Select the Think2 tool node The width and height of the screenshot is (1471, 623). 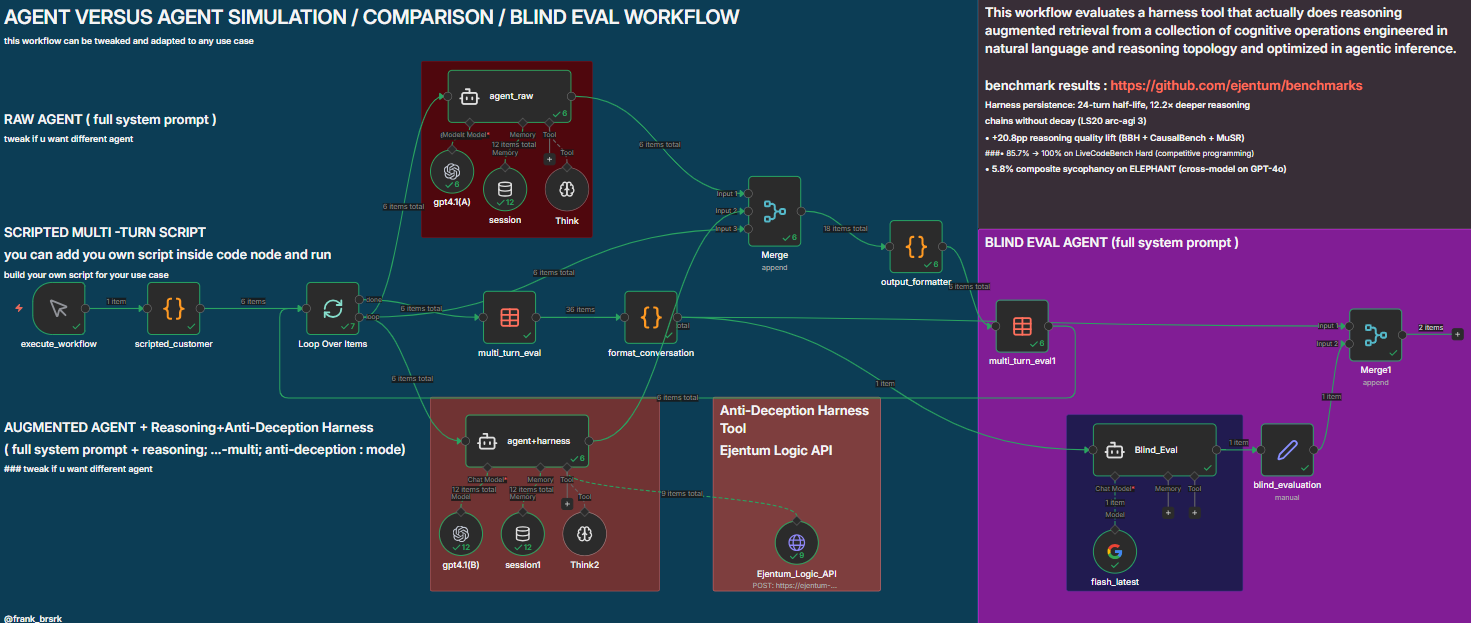585,533
